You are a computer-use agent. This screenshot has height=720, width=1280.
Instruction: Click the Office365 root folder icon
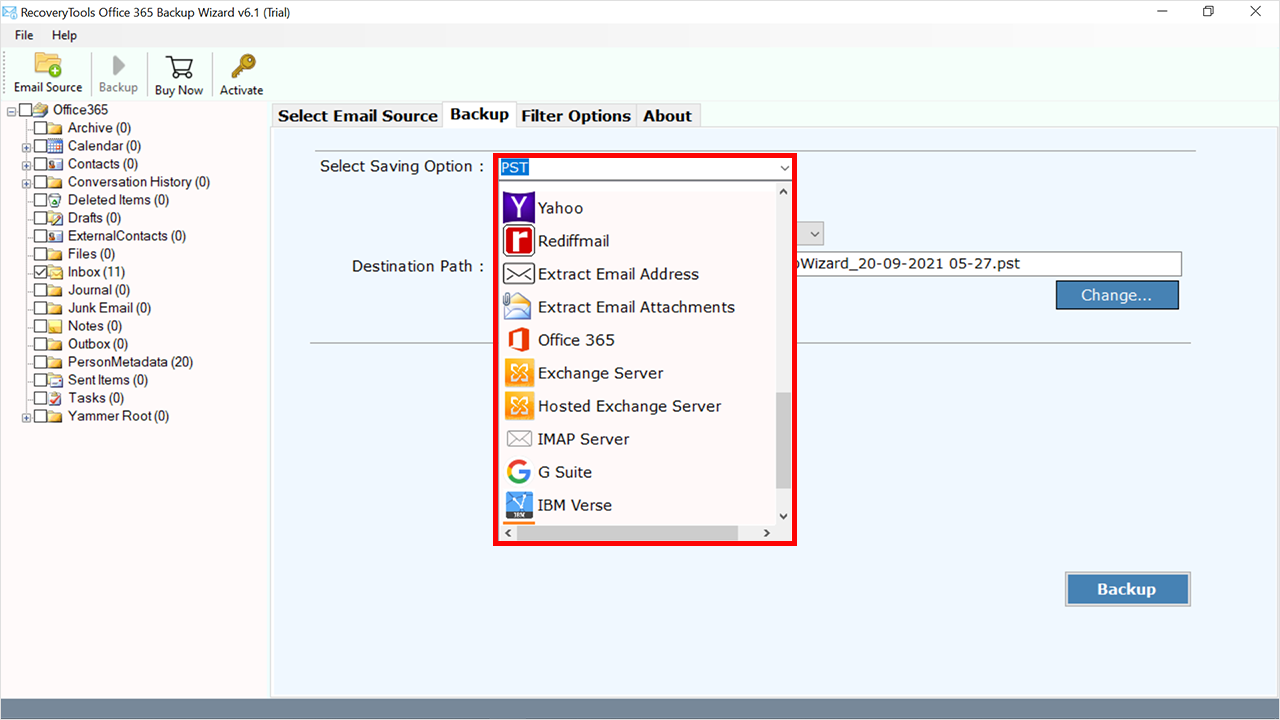click(x=41, y=110)
